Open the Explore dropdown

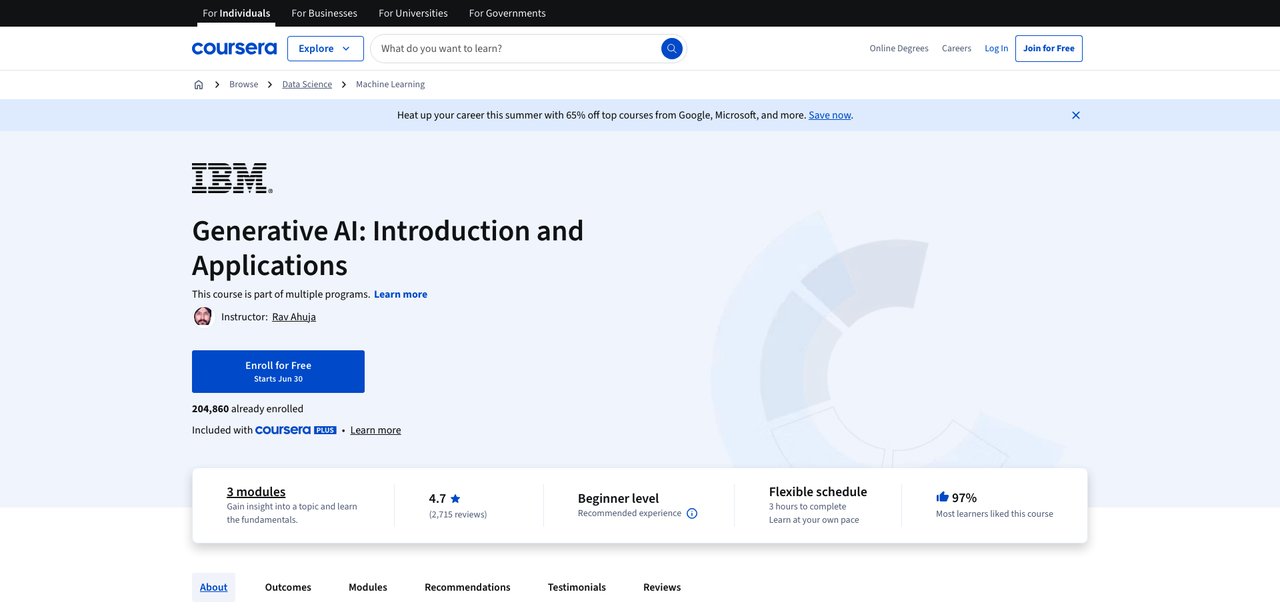325,48
